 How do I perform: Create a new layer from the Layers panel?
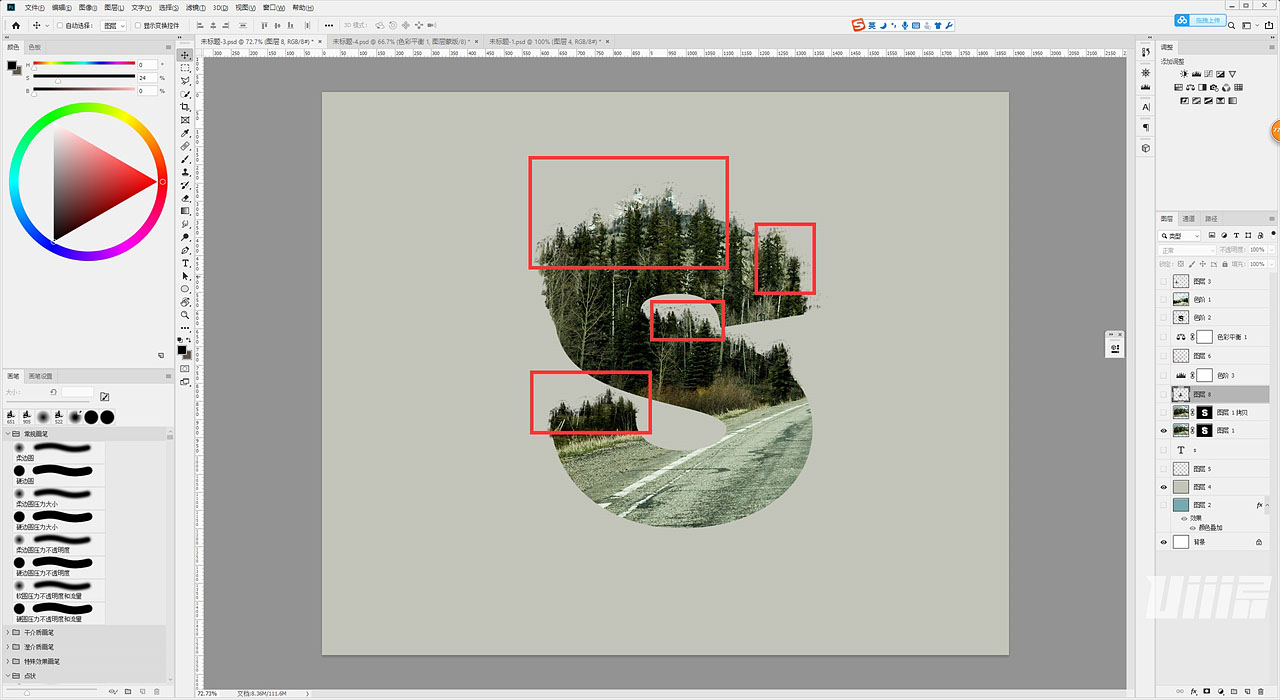click(x=1247, y=691)
